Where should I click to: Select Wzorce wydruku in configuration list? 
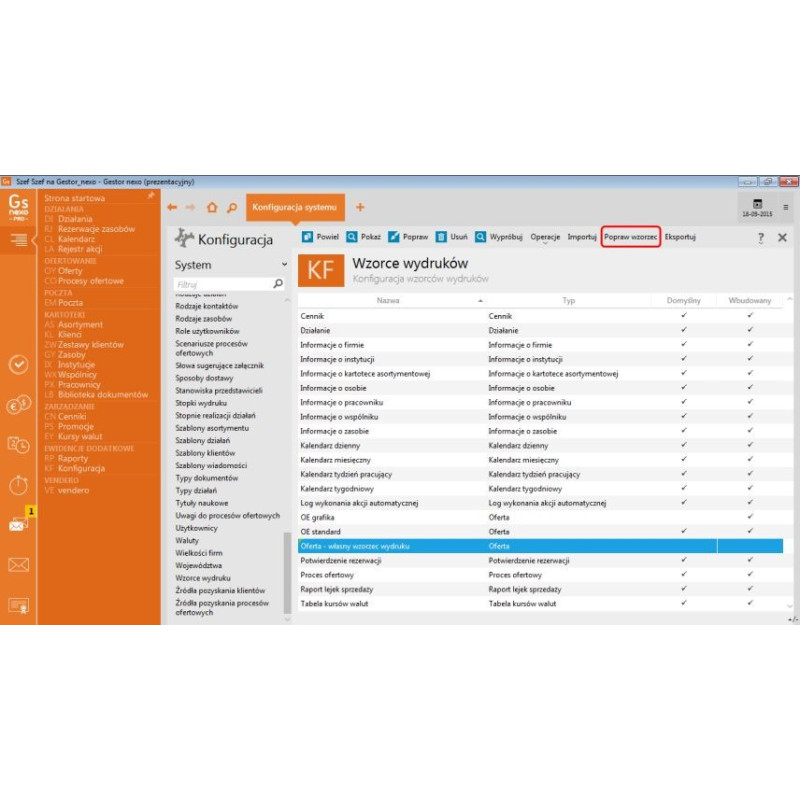(x=203, y=578)
